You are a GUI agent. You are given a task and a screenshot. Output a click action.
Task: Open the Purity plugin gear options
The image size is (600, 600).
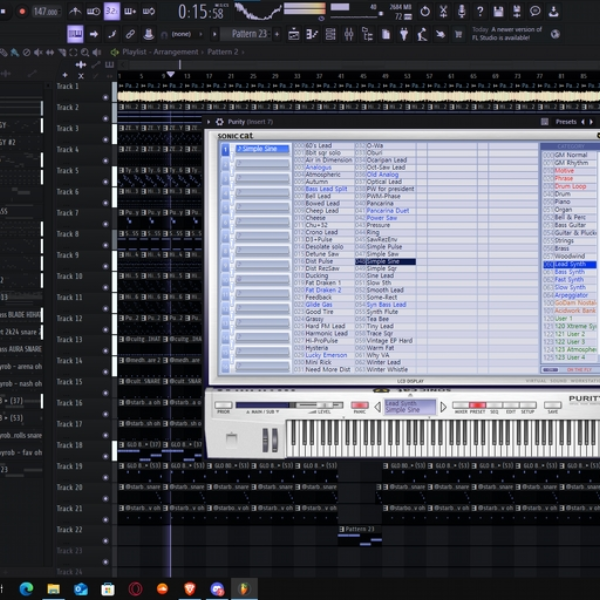pyautogui.click(x=220, y=122)
